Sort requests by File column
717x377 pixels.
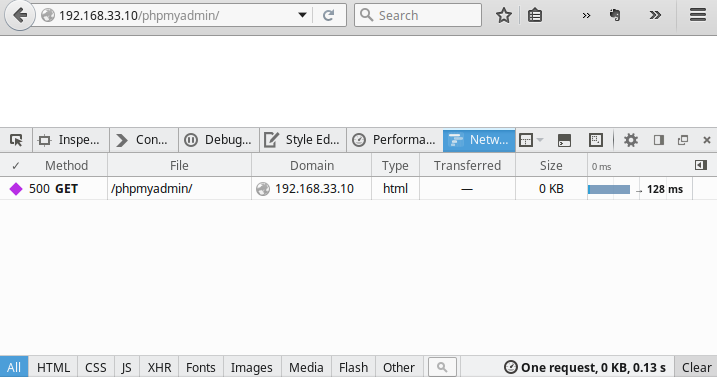179,165
